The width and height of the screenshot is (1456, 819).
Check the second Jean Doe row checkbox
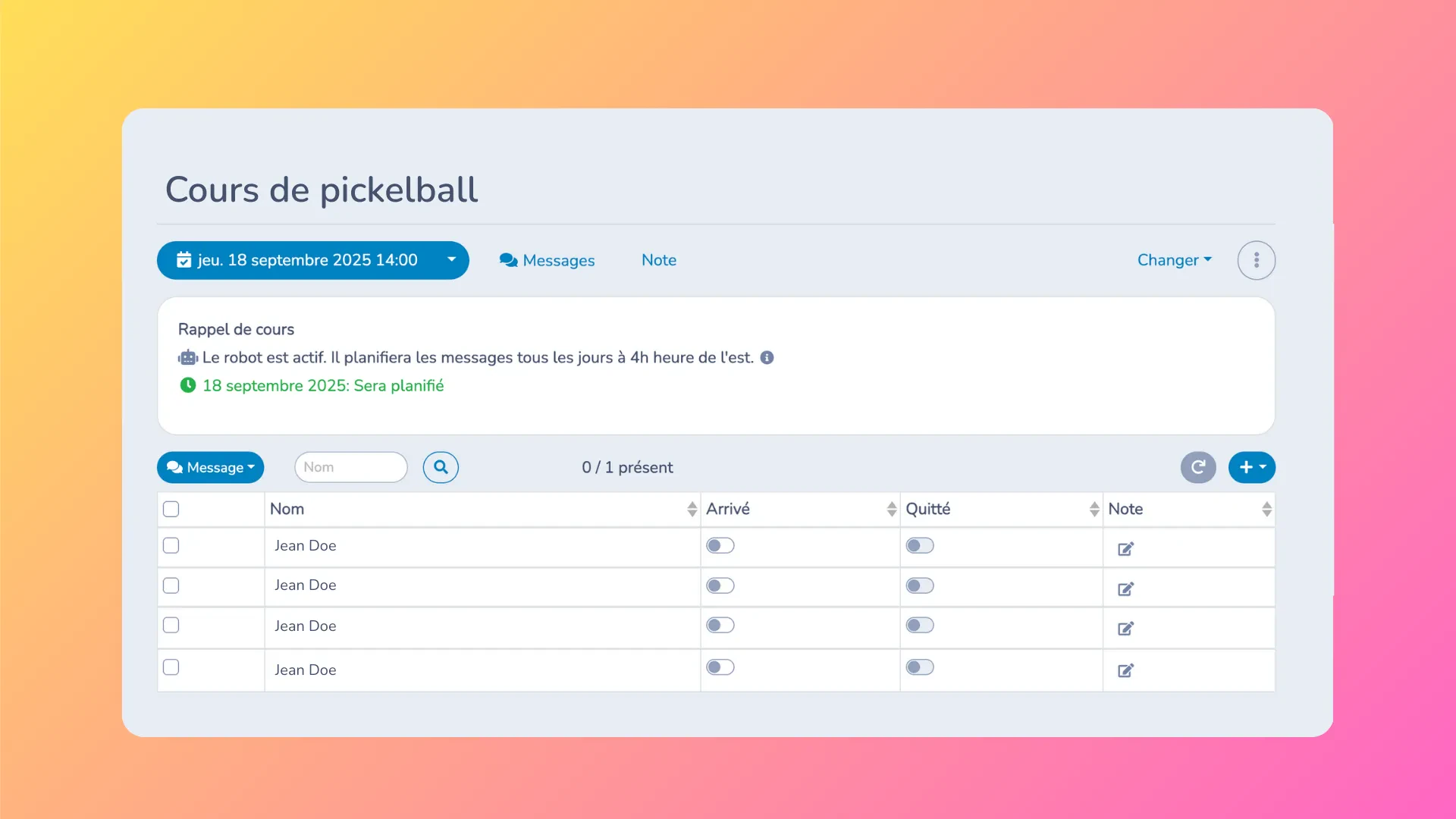(171, 585)
